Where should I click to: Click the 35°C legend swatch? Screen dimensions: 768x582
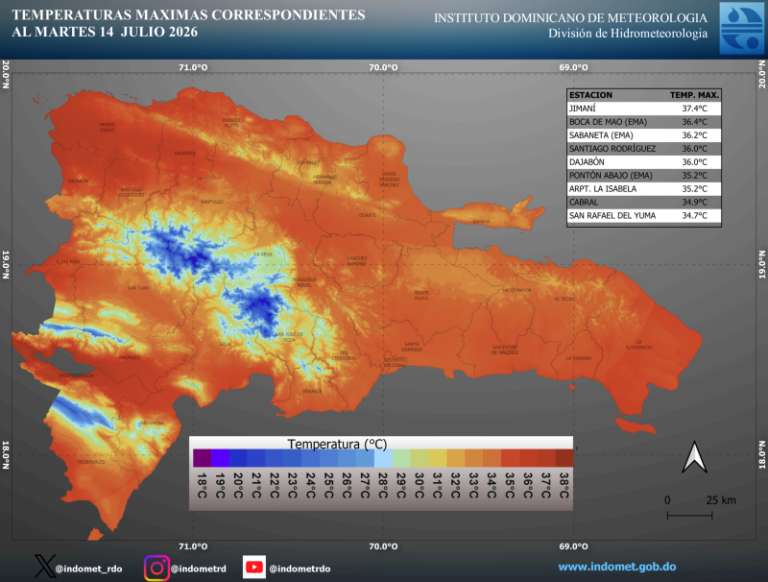pos(510,458)
